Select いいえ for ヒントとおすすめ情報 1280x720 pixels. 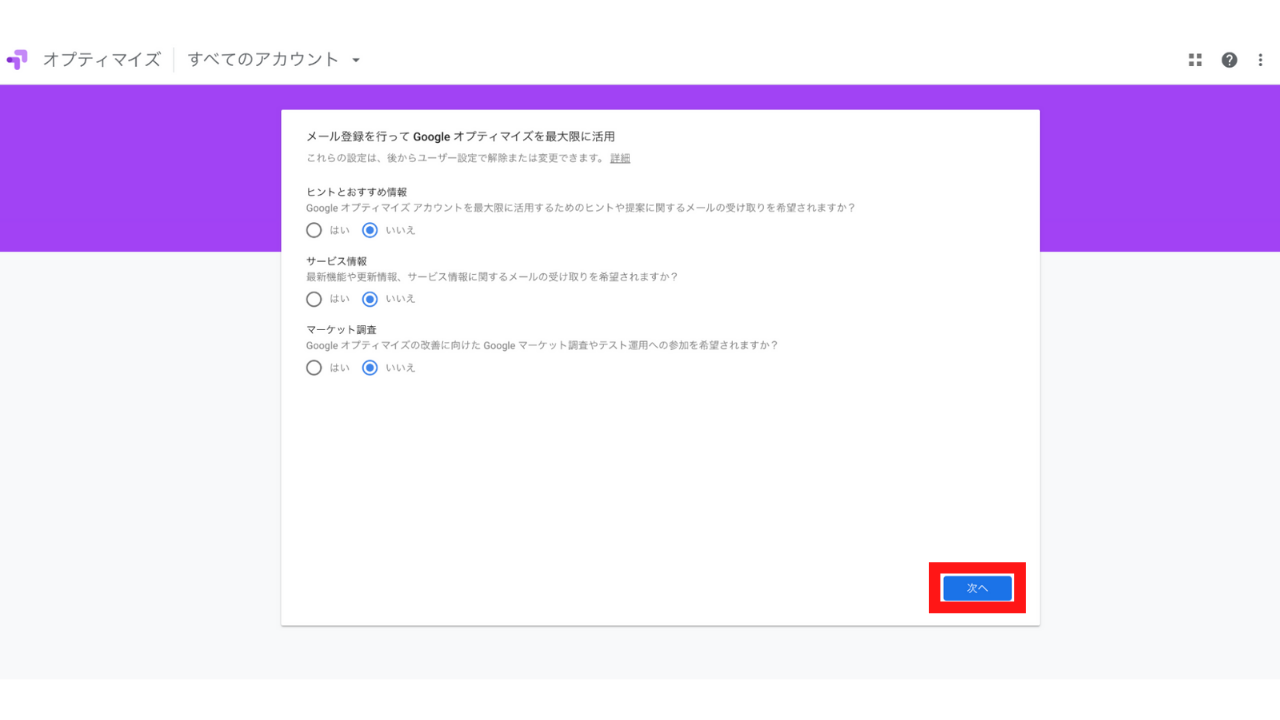click(370, 230)
